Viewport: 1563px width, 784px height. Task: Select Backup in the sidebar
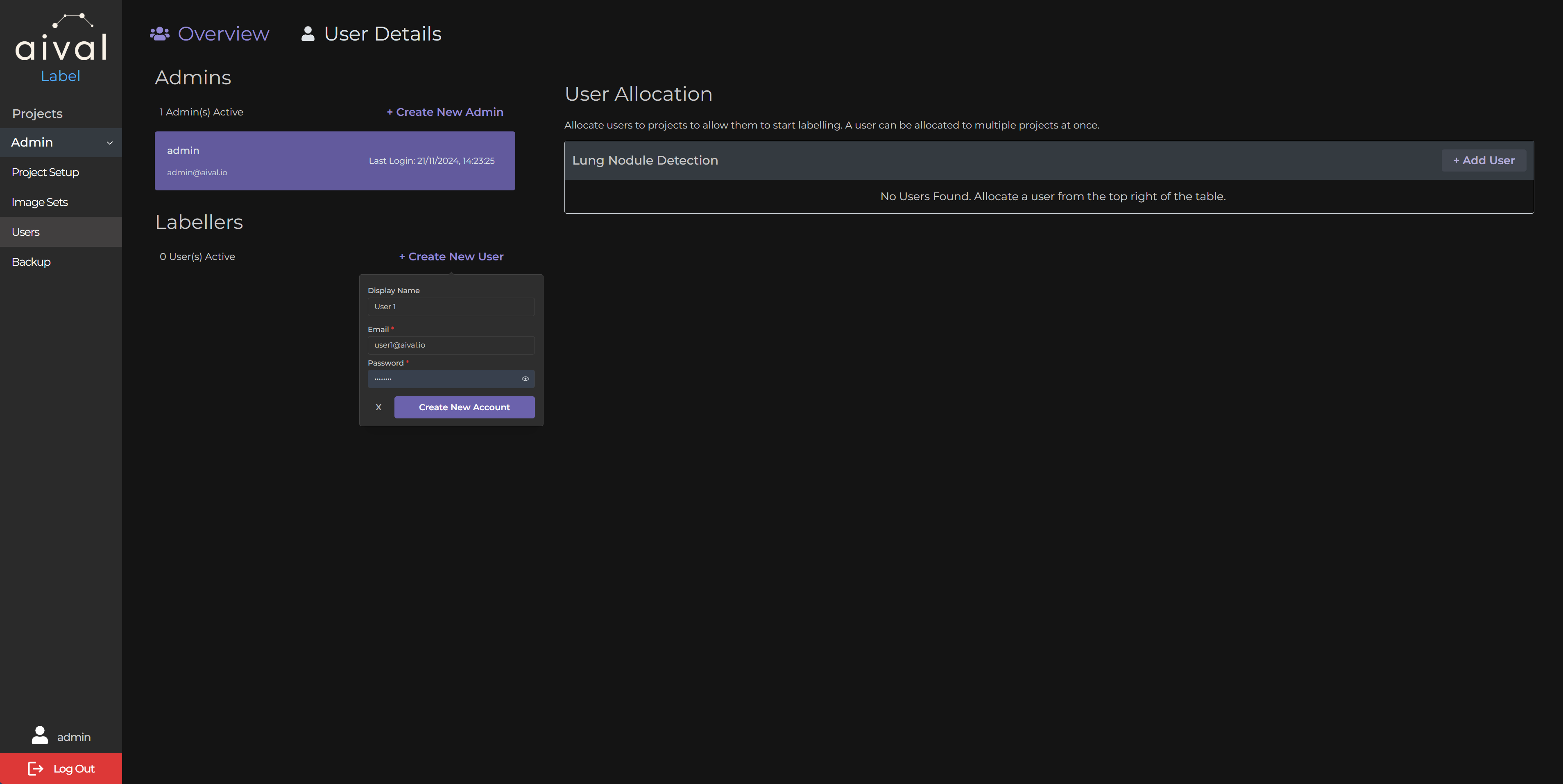pyautogui.click(x=31, y=261)
